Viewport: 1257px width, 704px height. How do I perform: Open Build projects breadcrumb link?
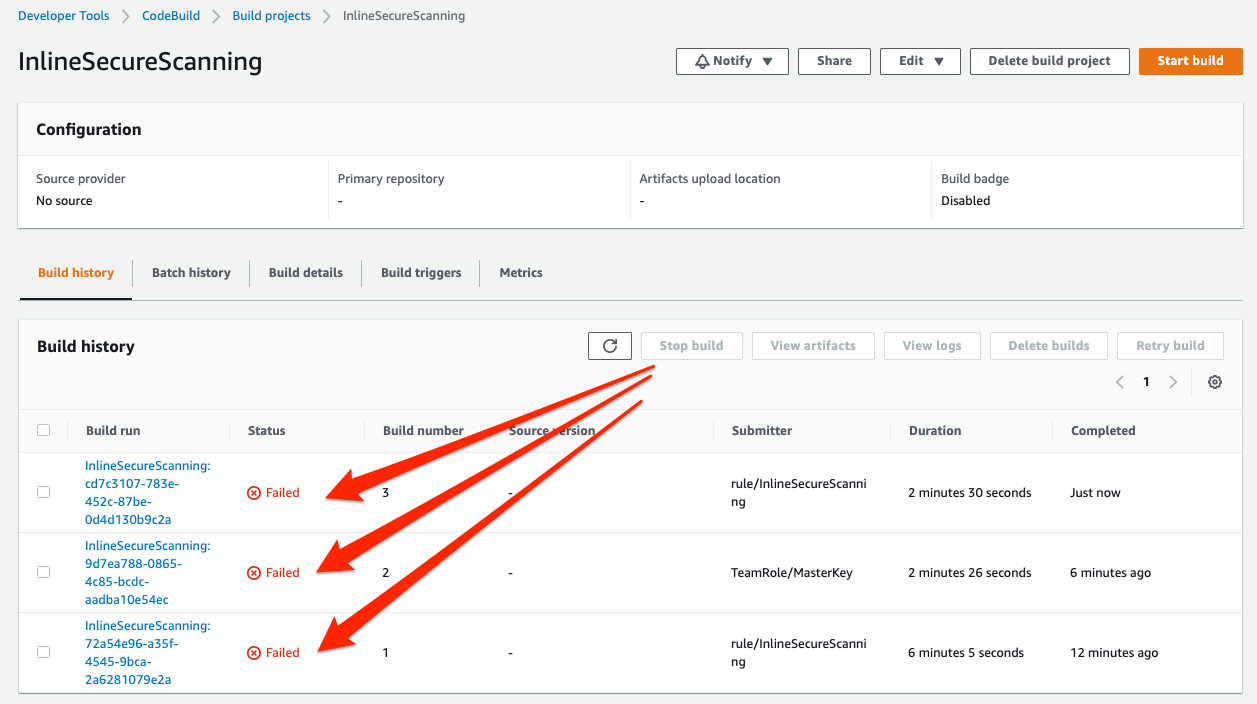point(271,16)
